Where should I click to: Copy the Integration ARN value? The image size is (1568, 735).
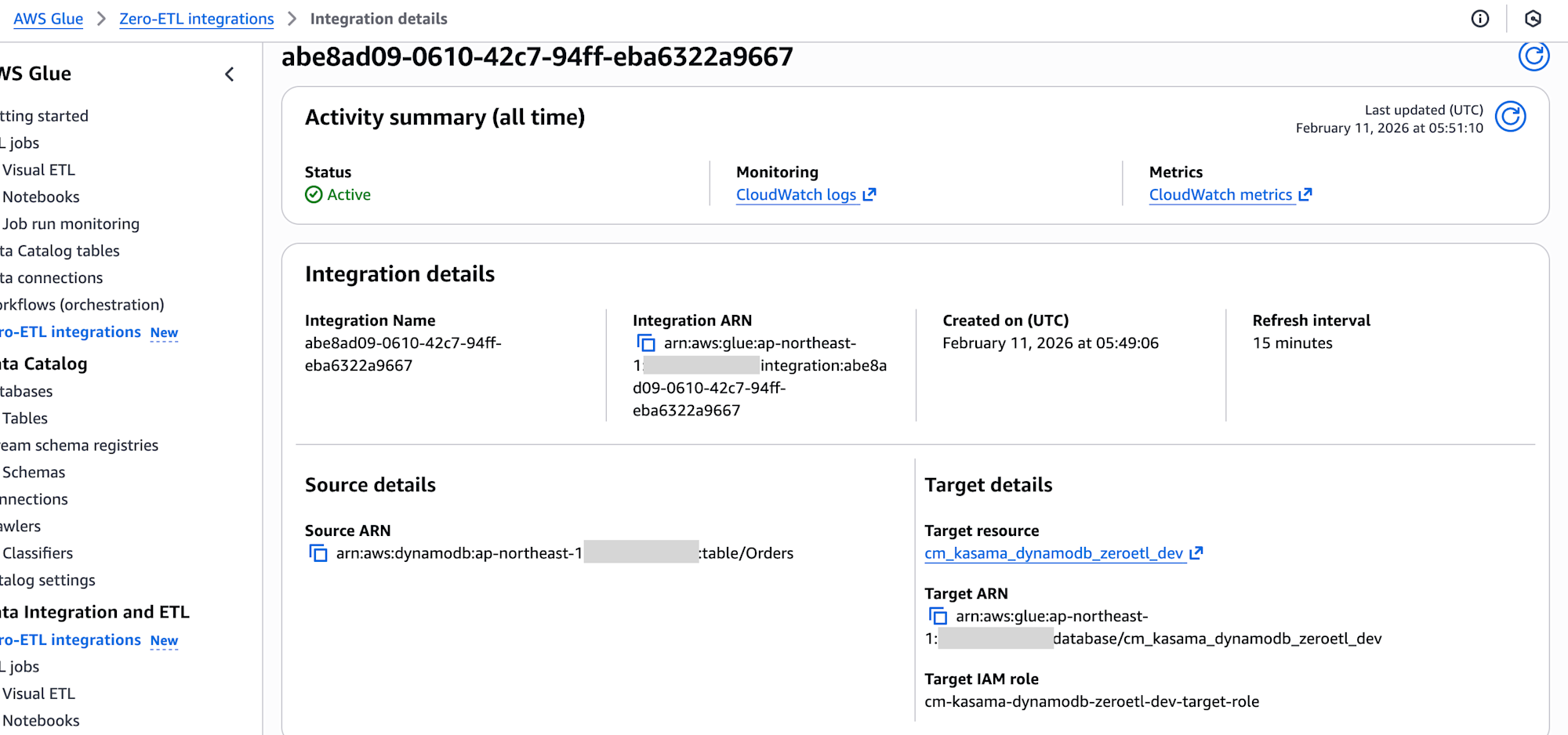(x=645, y=342)
